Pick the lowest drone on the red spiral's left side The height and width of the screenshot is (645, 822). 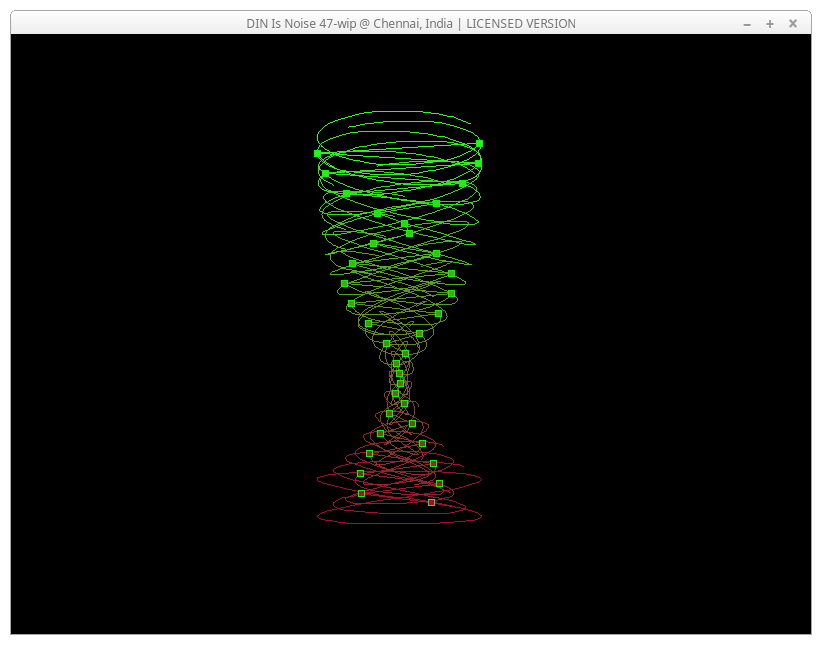pyautogui.click(x=361, y=493)
